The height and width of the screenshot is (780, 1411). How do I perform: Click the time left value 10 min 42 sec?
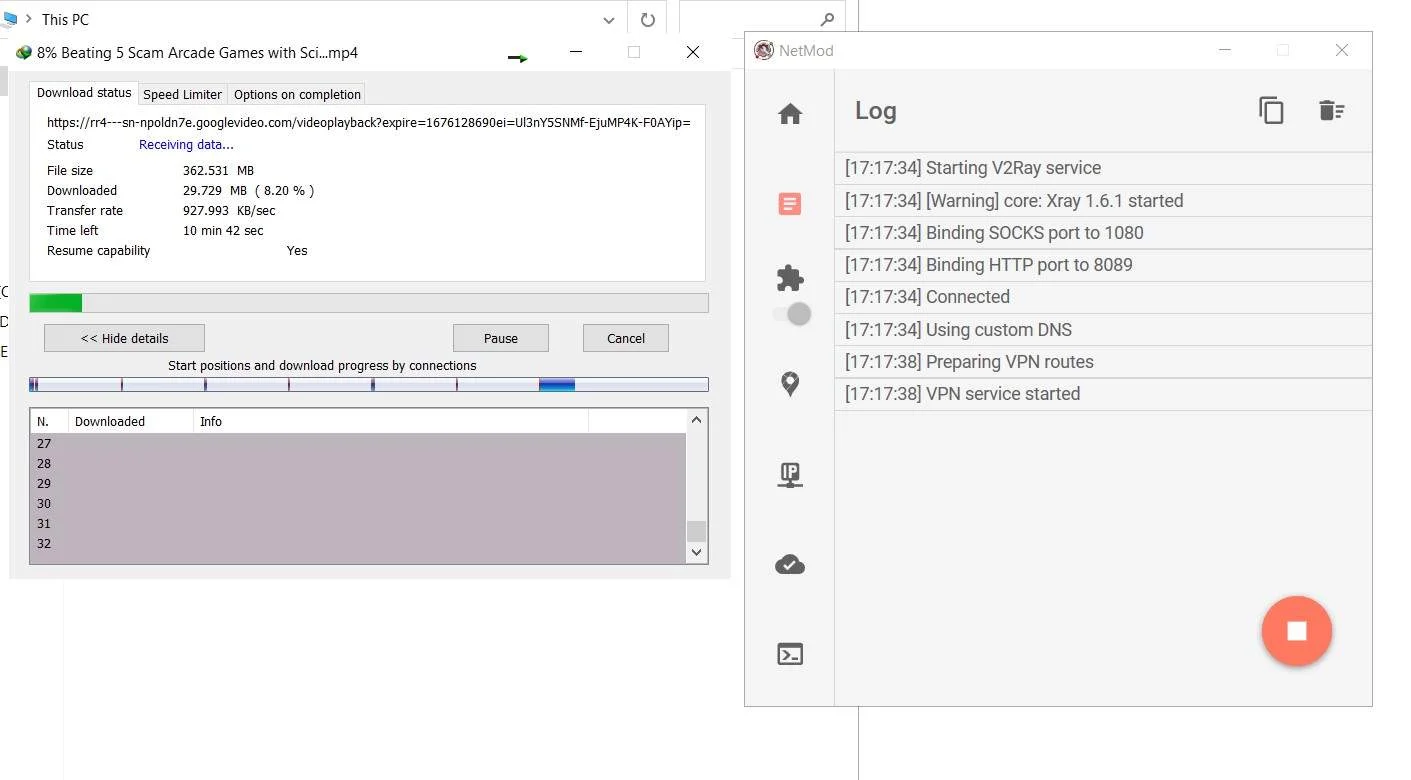tap(223, 231)
